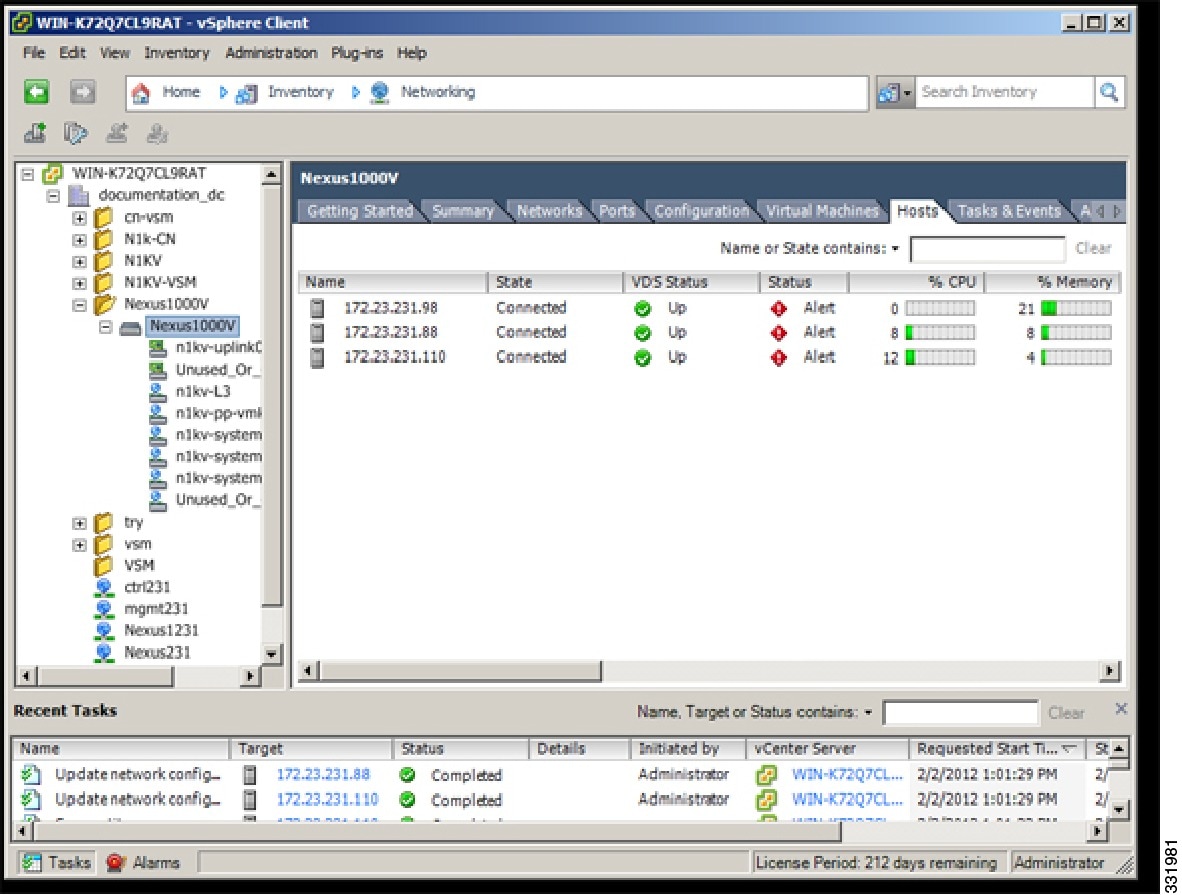
Task: Click the green Back navigation arrow
Action: tap(36, 92)
